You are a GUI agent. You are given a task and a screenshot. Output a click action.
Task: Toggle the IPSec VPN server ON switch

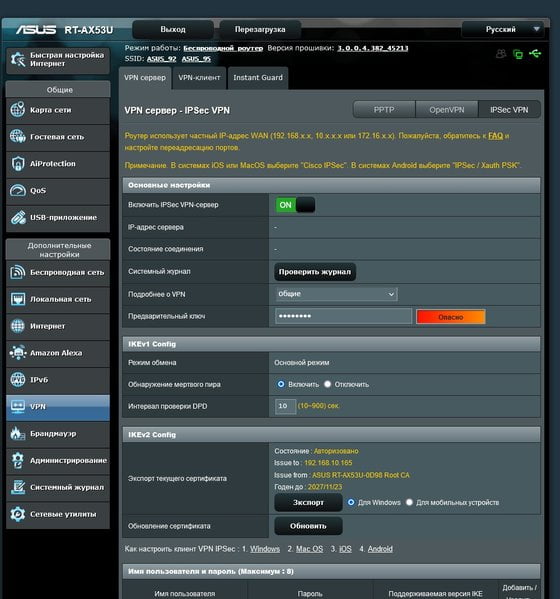[295, 205]
